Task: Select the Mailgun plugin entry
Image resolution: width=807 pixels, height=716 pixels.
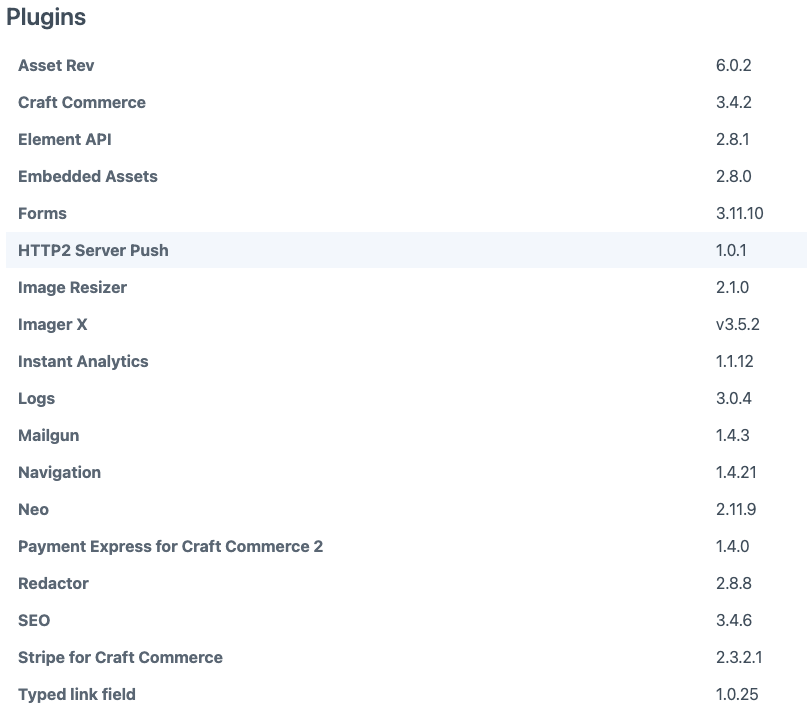Action: pyautogui.click(x=48, y=435)
